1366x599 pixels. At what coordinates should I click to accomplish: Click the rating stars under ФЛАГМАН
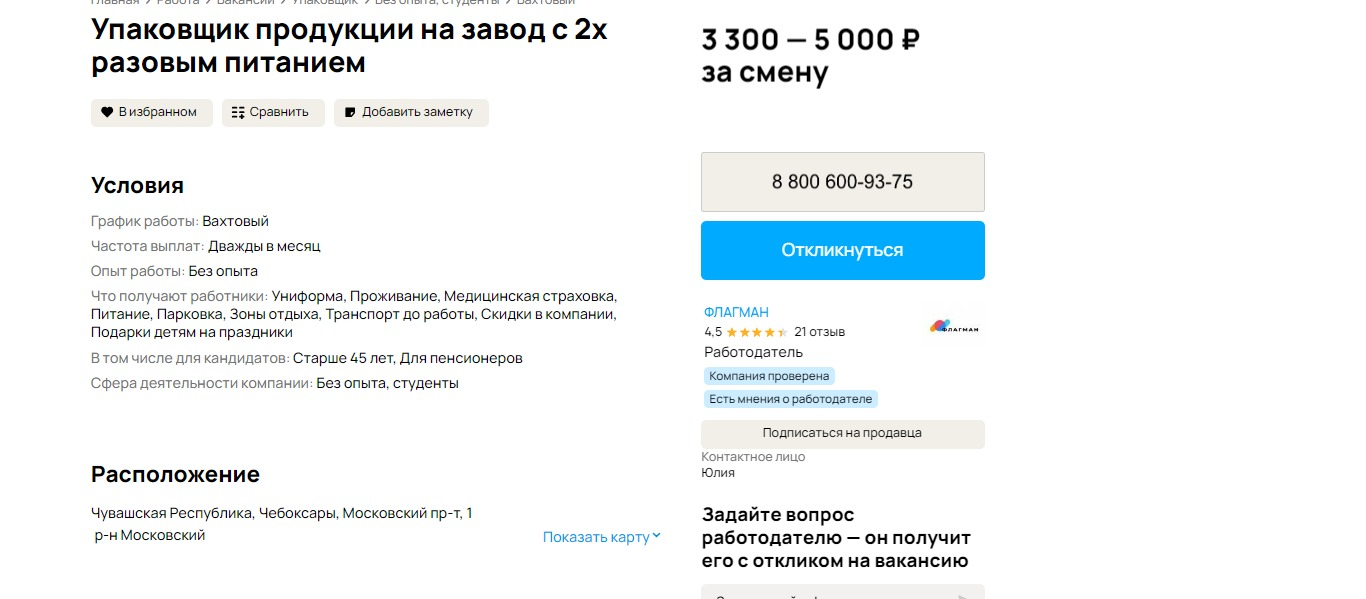point(757,332)
